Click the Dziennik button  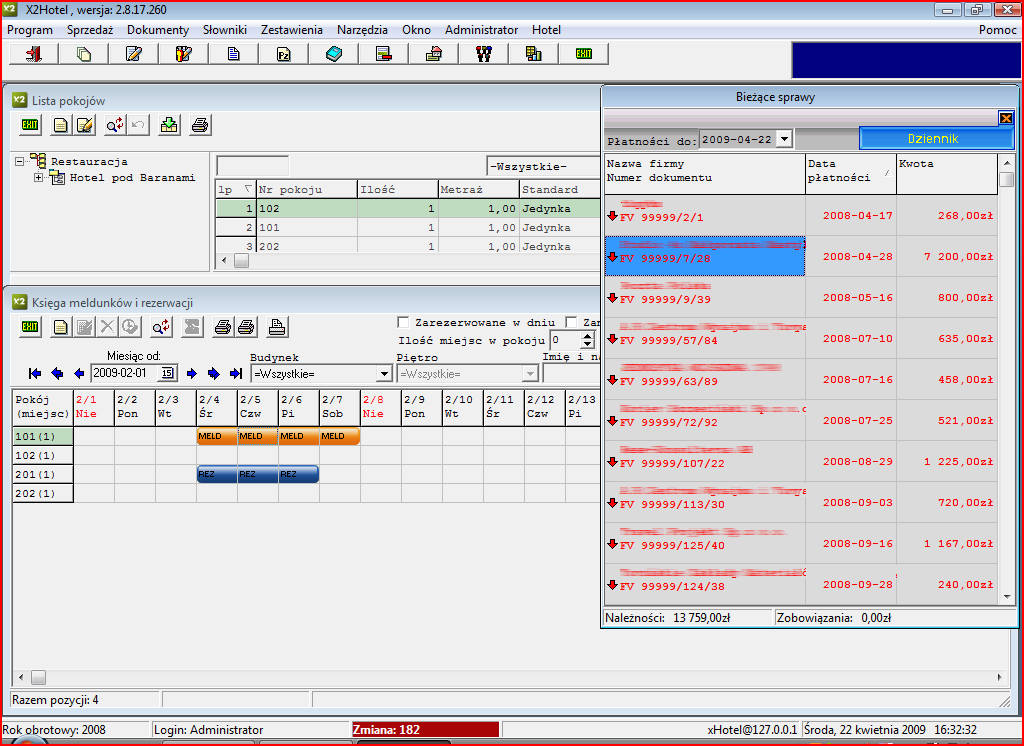[x=936, y=138]
